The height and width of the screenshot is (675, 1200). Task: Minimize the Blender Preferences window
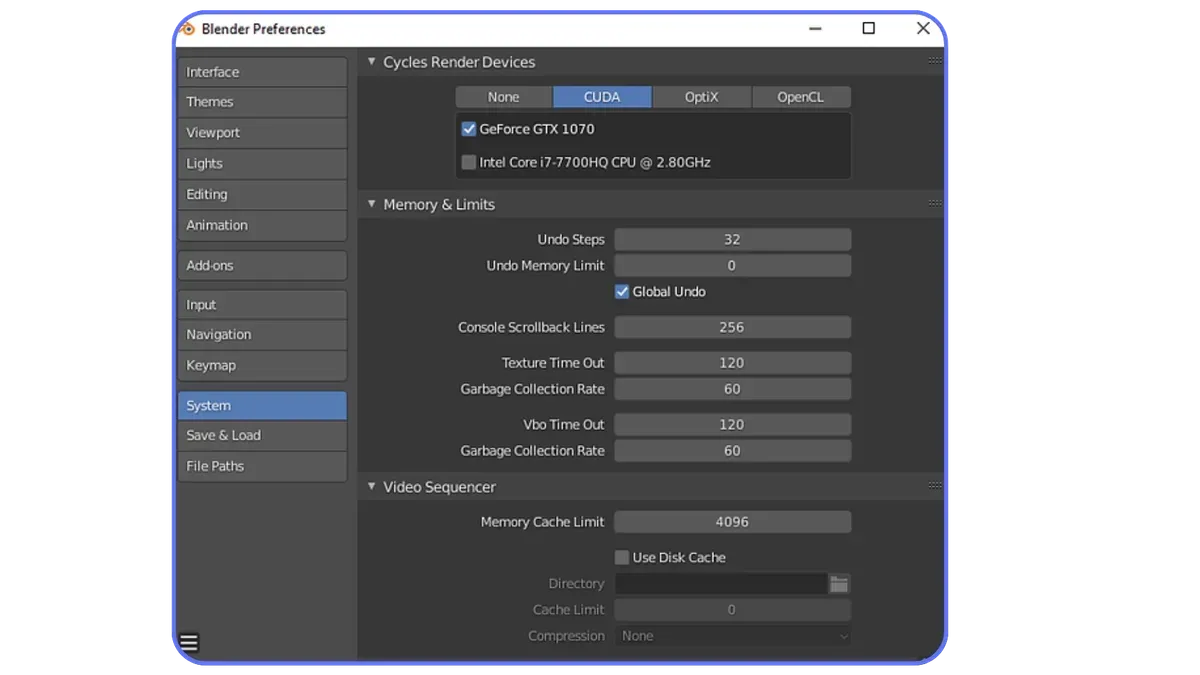(817, 29)
